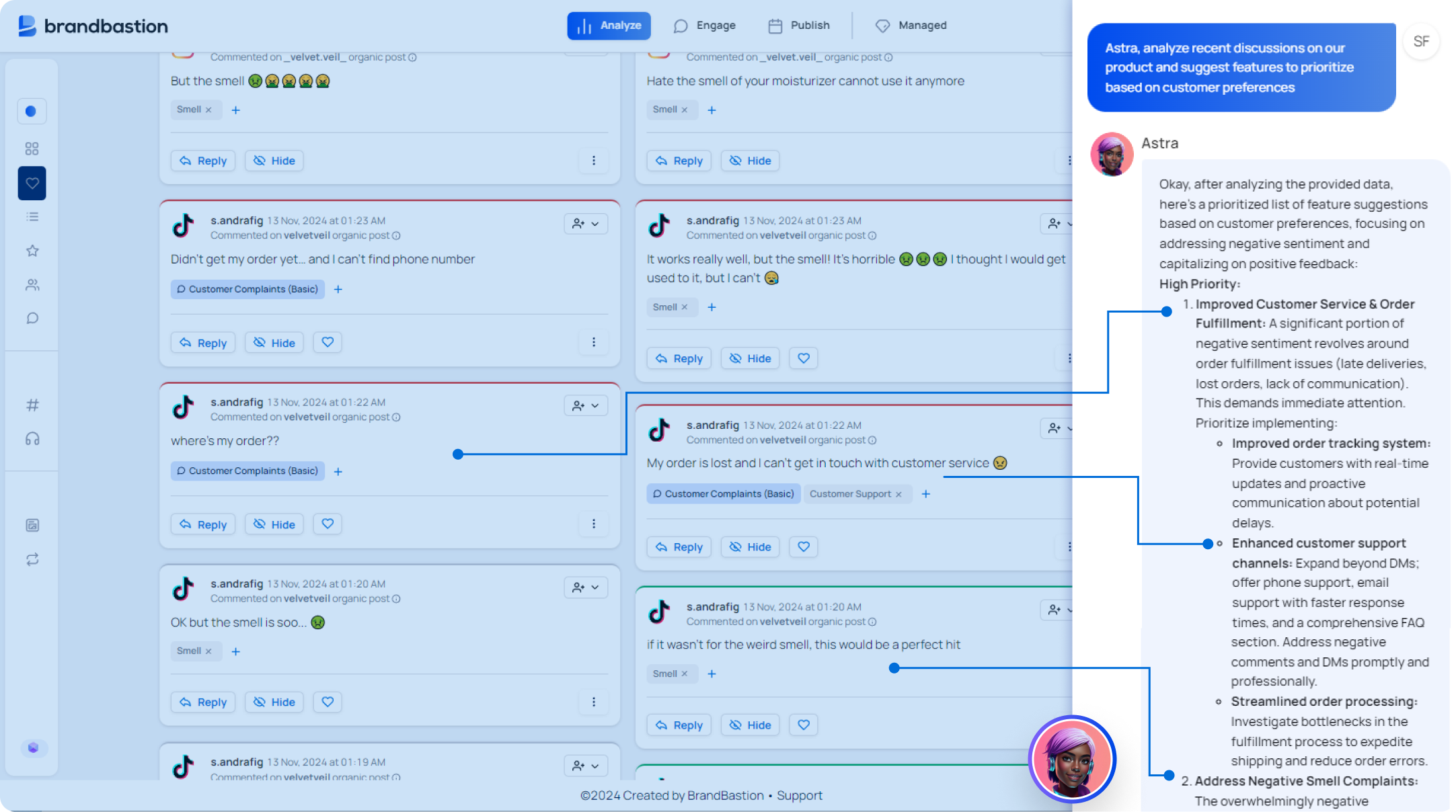Open the starred items icon in the sidebar
Viewport: 1456px width, 812px height.
[x=32, y=251]
